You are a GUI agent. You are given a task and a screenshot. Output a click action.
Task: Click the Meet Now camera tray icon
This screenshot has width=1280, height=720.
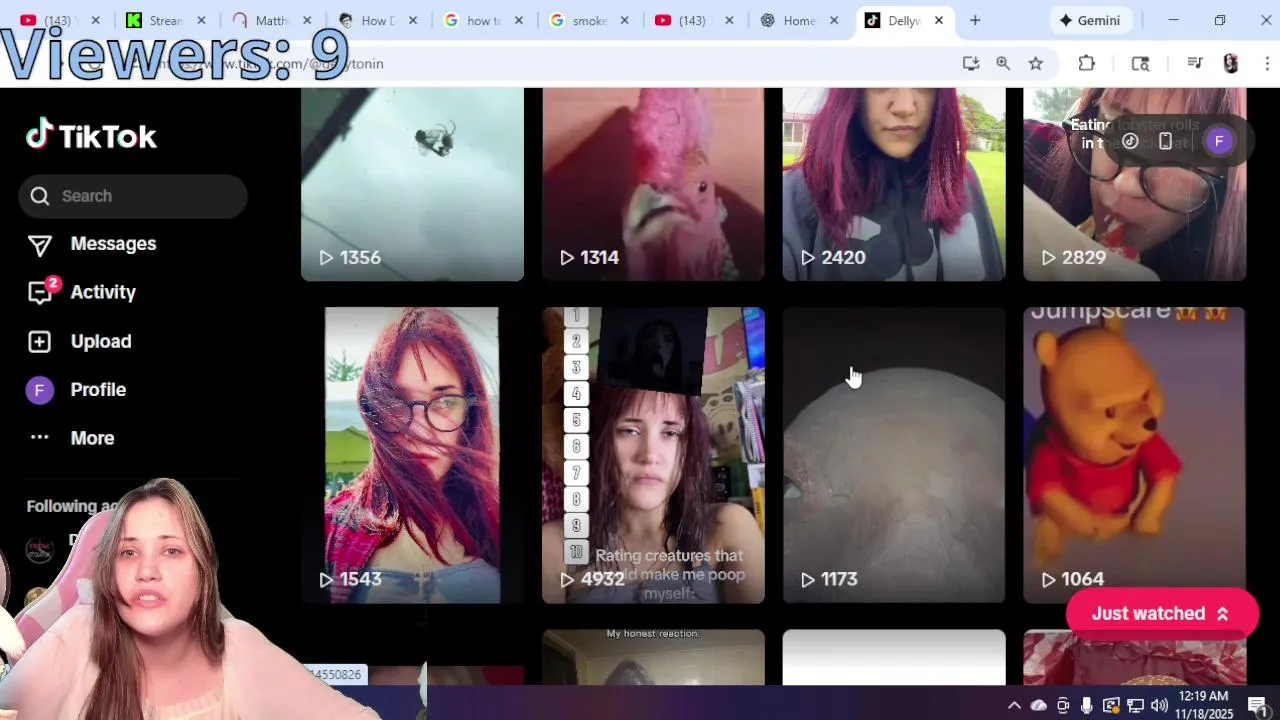(1063, 705)
